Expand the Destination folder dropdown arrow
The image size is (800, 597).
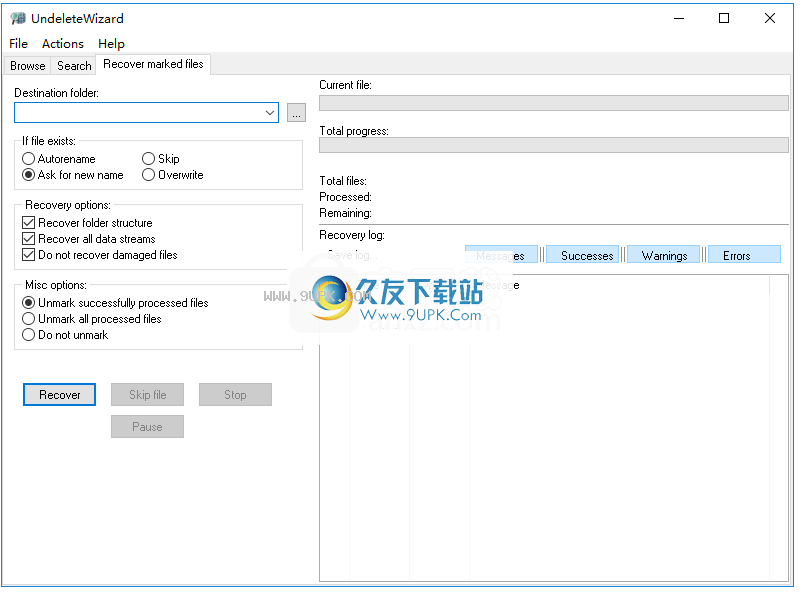(x=270, y=113)
